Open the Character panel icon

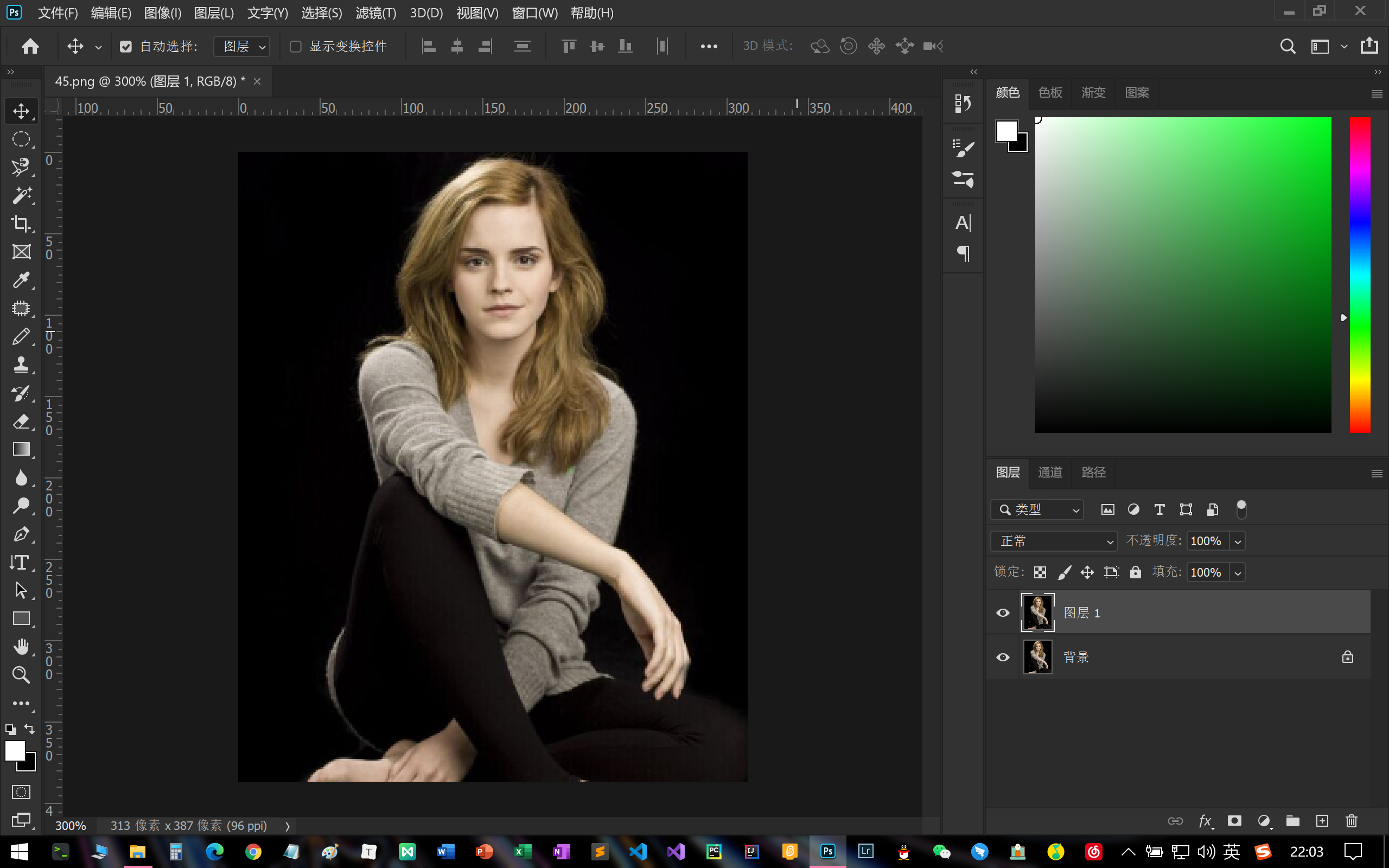click(x=963, y=223)
